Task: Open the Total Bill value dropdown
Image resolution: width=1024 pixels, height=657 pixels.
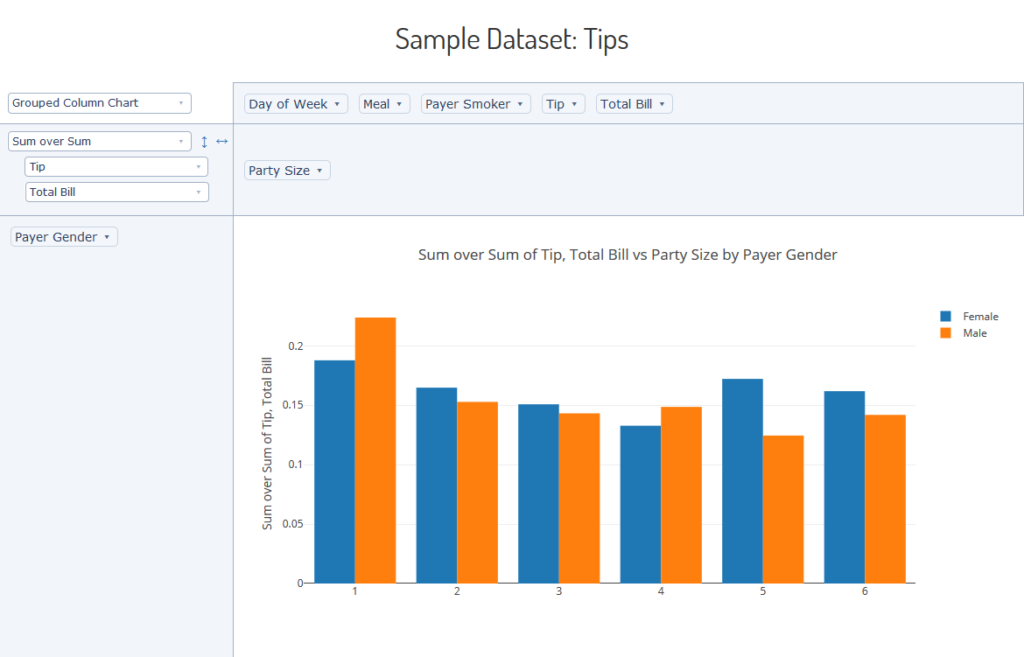Action: 117,192
